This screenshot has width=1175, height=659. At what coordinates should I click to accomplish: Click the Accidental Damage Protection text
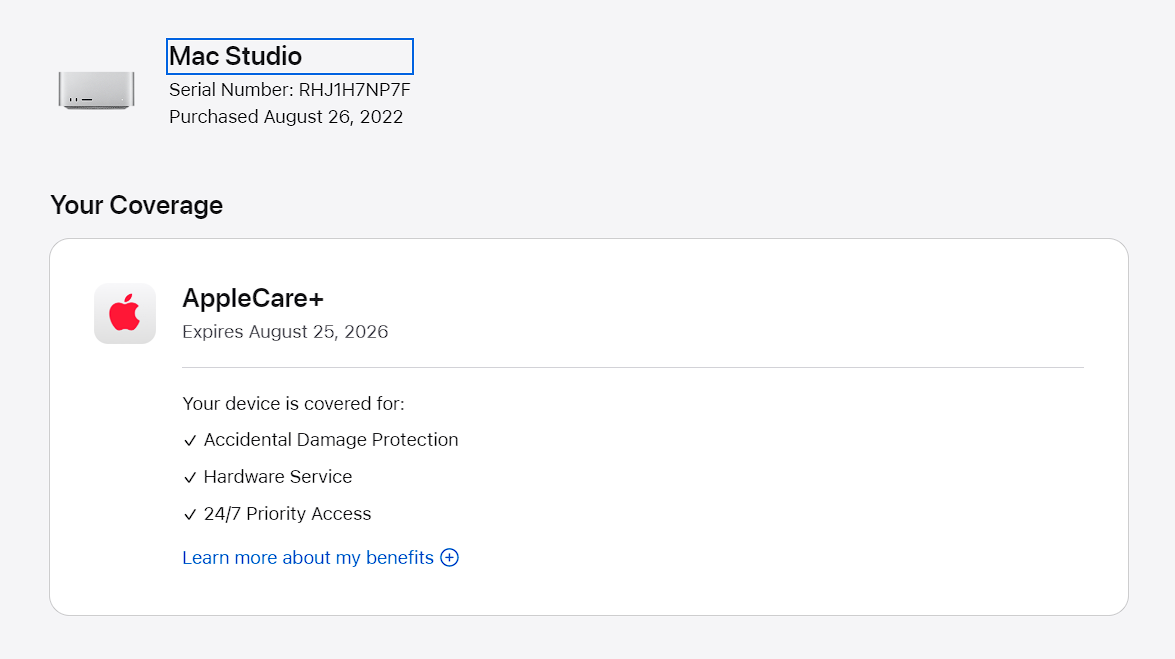(331, 440)
